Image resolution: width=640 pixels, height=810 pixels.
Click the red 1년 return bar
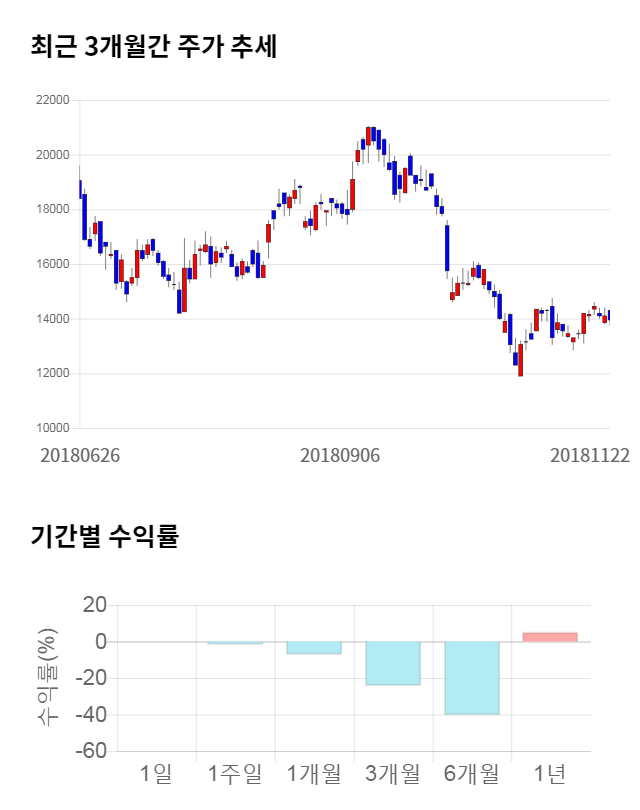550,637
